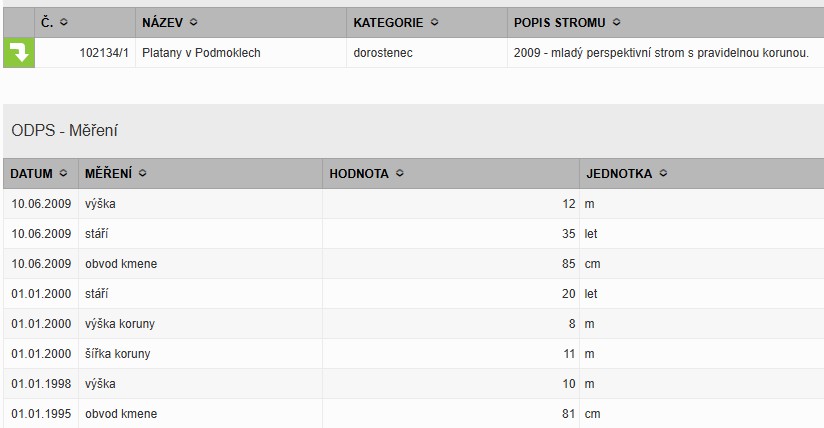Sort the KATEGORIE column using its arrows
This screenshot has width=824, height=428.
coord(433,21)
